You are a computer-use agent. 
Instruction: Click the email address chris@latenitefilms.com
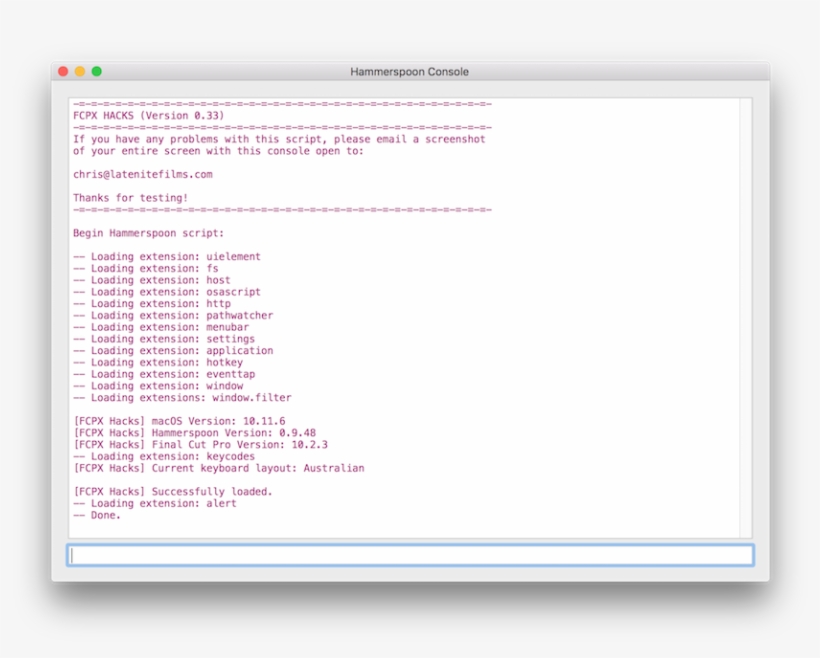pyautogui.click(x=143, y=173)
